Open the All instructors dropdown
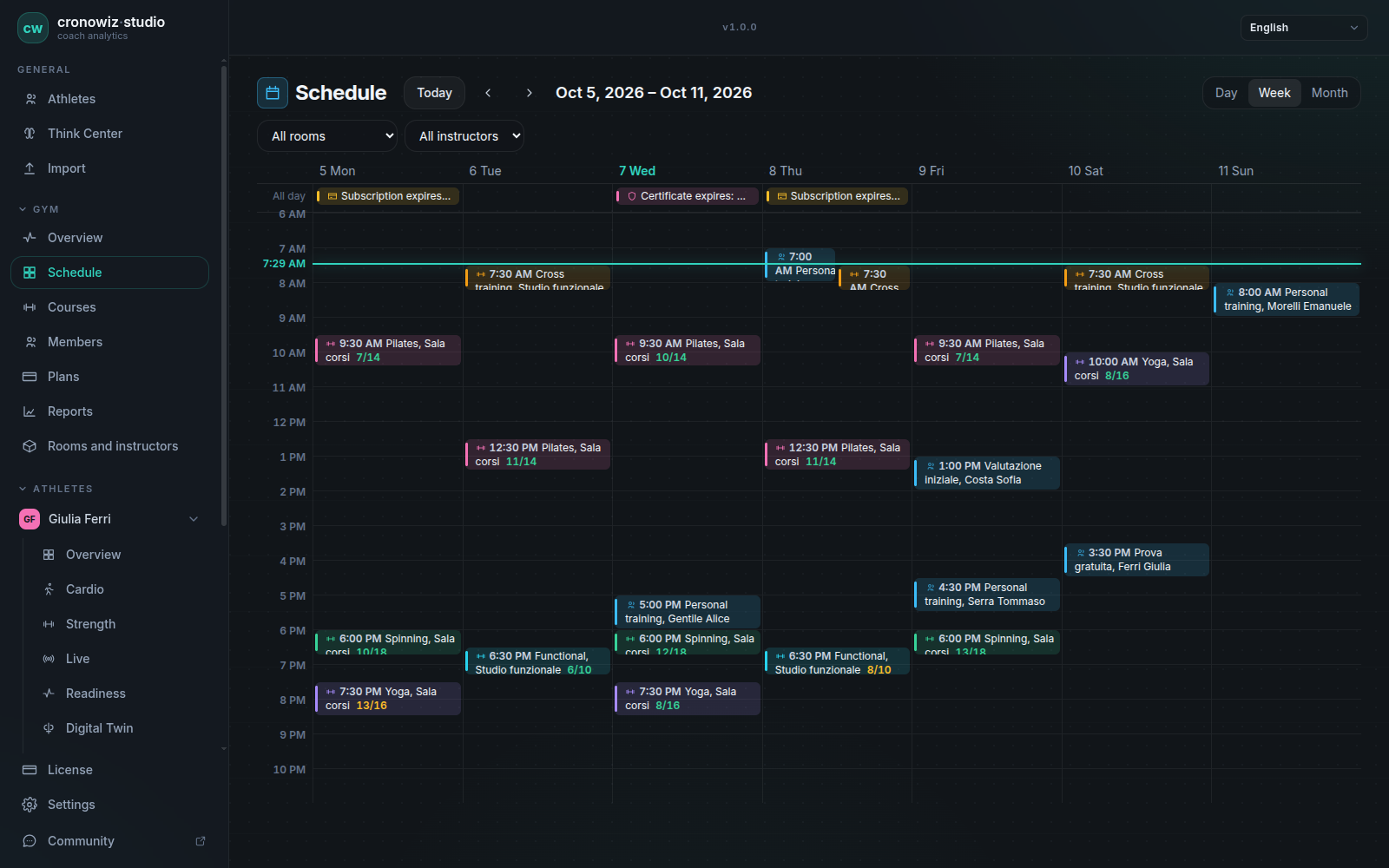Viewport: 1389px width, 868px height. point(464,136)
